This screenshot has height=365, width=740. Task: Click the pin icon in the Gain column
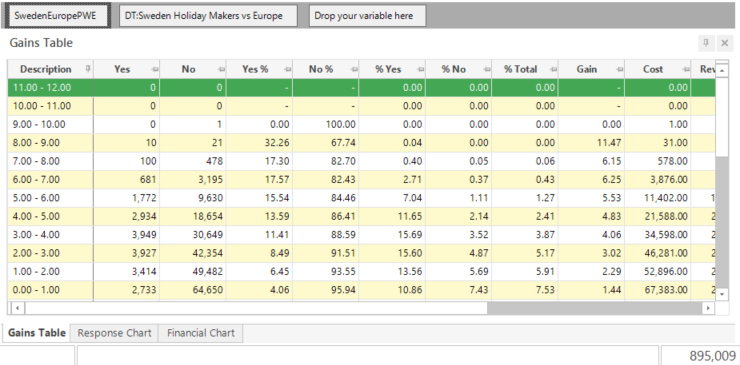(x=619, y=69)
